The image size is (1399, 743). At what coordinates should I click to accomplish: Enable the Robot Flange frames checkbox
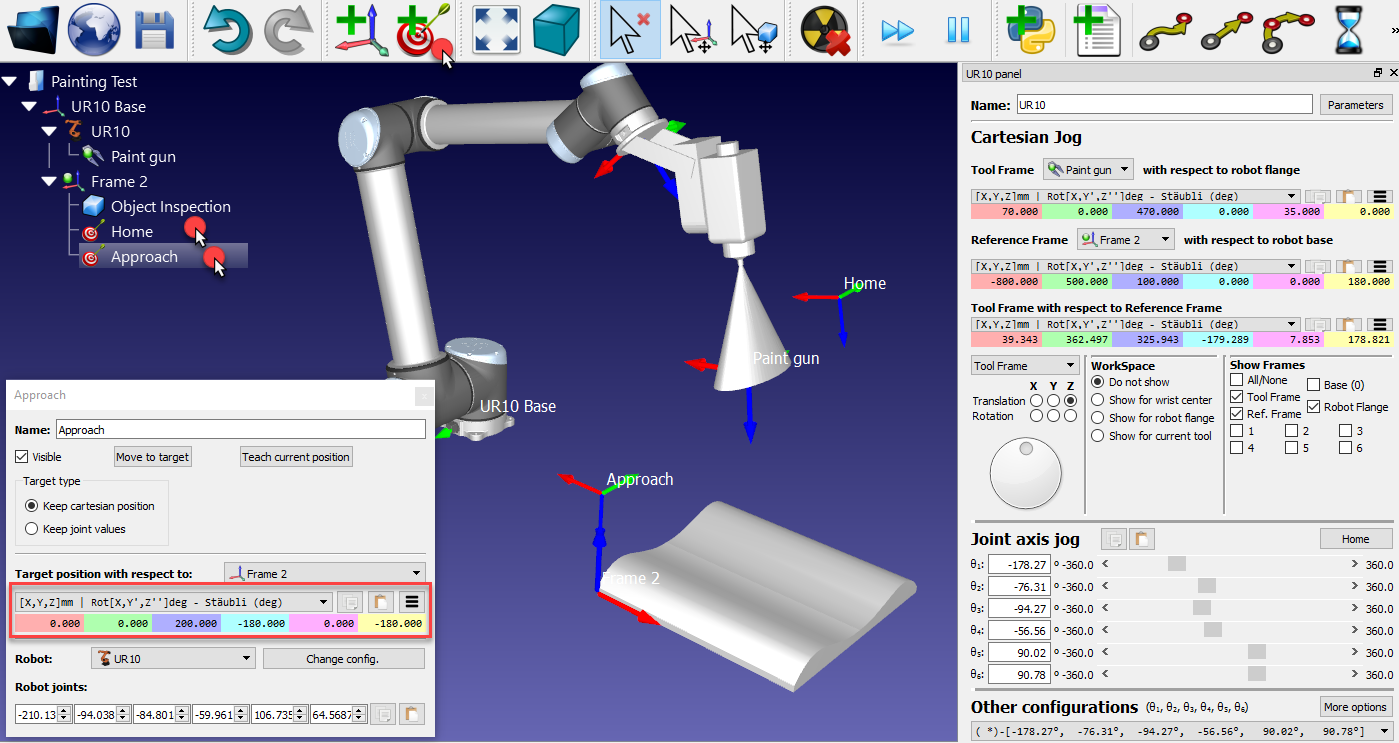tap(1311, 407)
